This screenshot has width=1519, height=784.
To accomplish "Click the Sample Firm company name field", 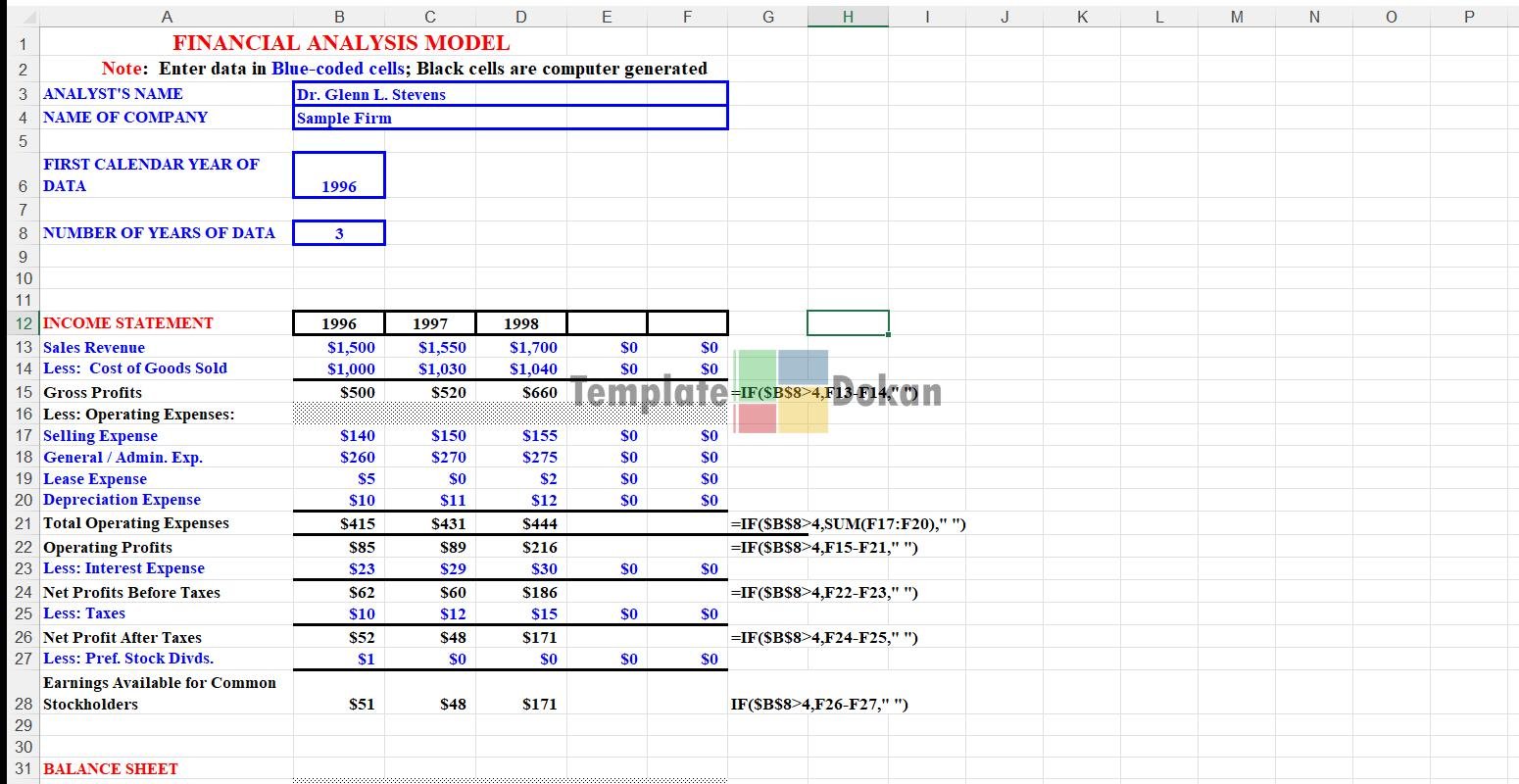I will point(510,118).
